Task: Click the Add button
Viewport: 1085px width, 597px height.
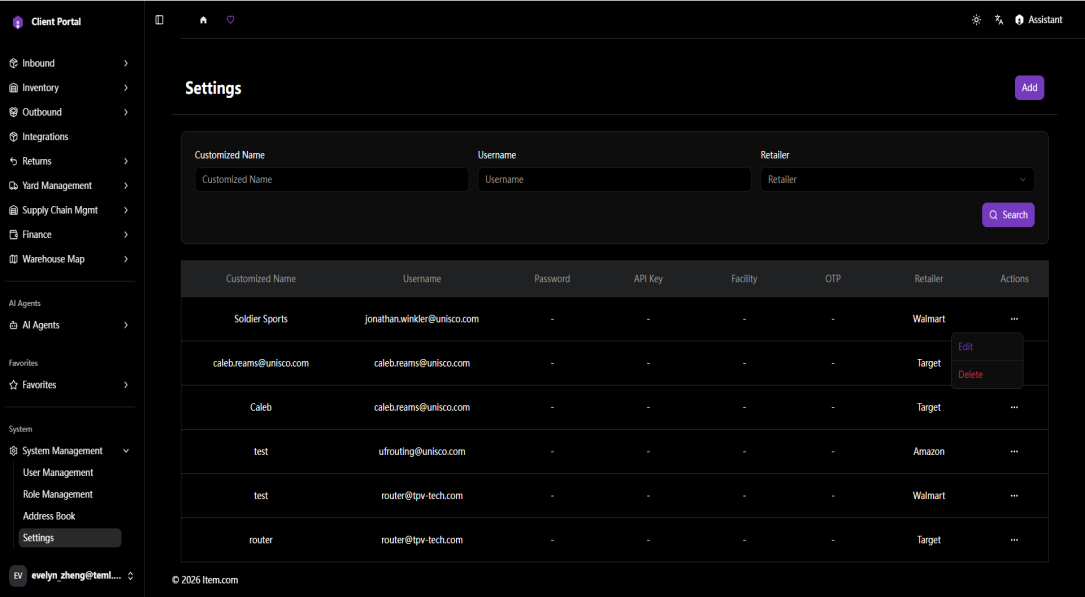Action: pyautogui.click(x=1030, y=88)
